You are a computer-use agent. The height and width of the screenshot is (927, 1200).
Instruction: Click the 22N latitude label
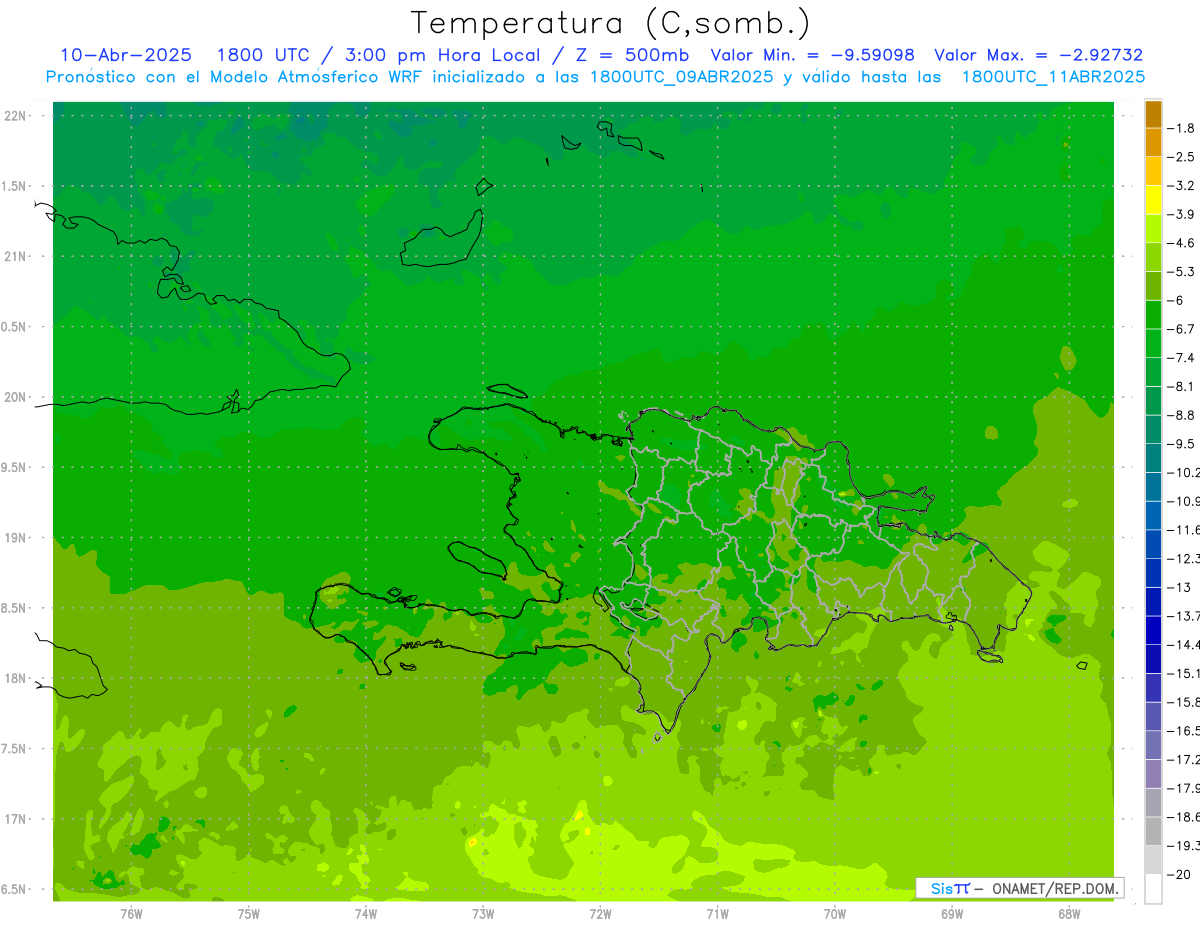click(16, 116)
